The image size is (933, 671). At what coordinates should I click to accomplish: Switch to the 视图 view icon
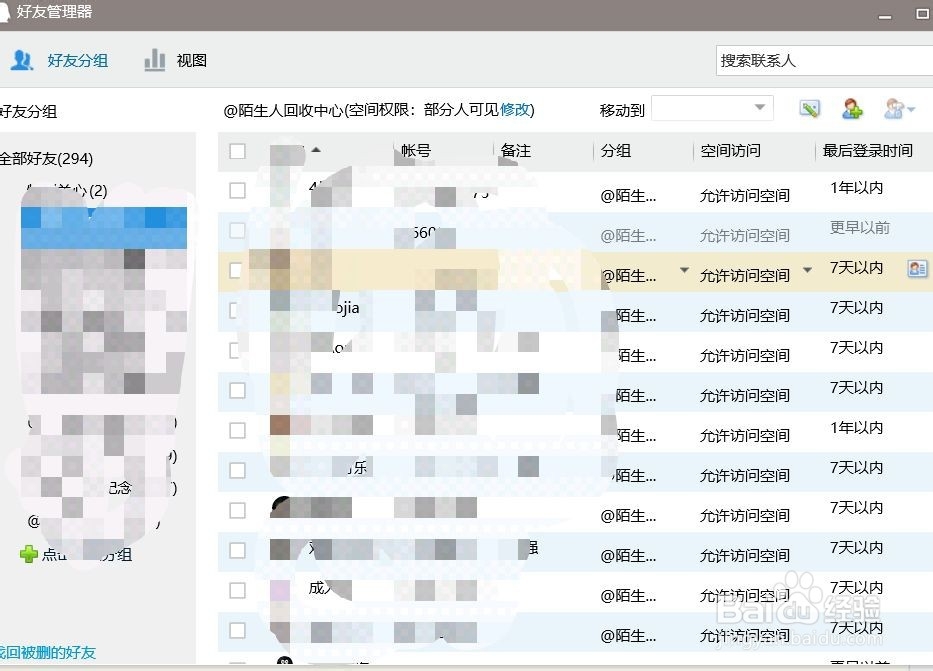155,60
